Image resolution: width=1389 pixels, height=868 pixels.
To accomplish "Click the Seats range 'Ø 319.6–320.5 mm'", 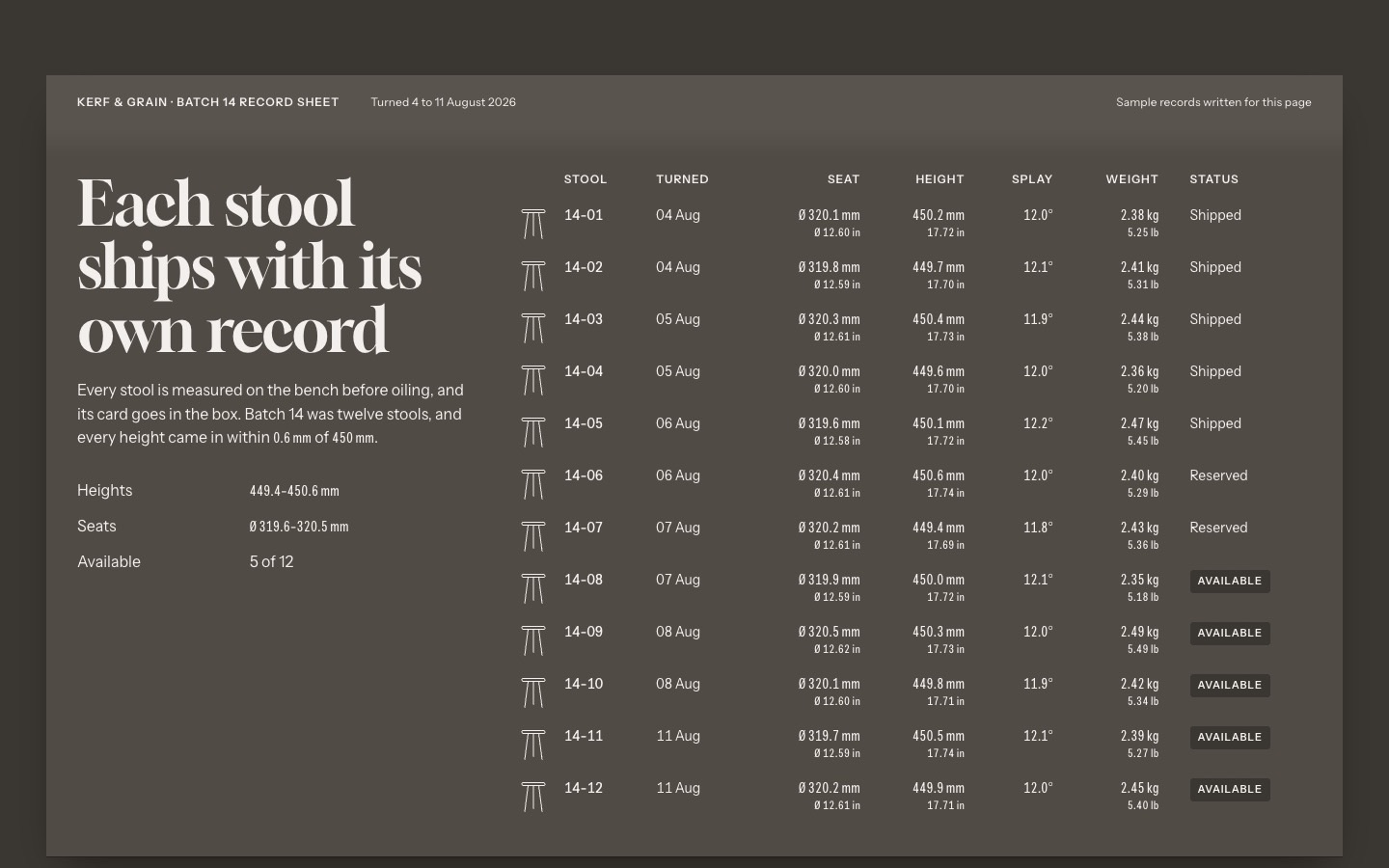I will pos(299,527).
